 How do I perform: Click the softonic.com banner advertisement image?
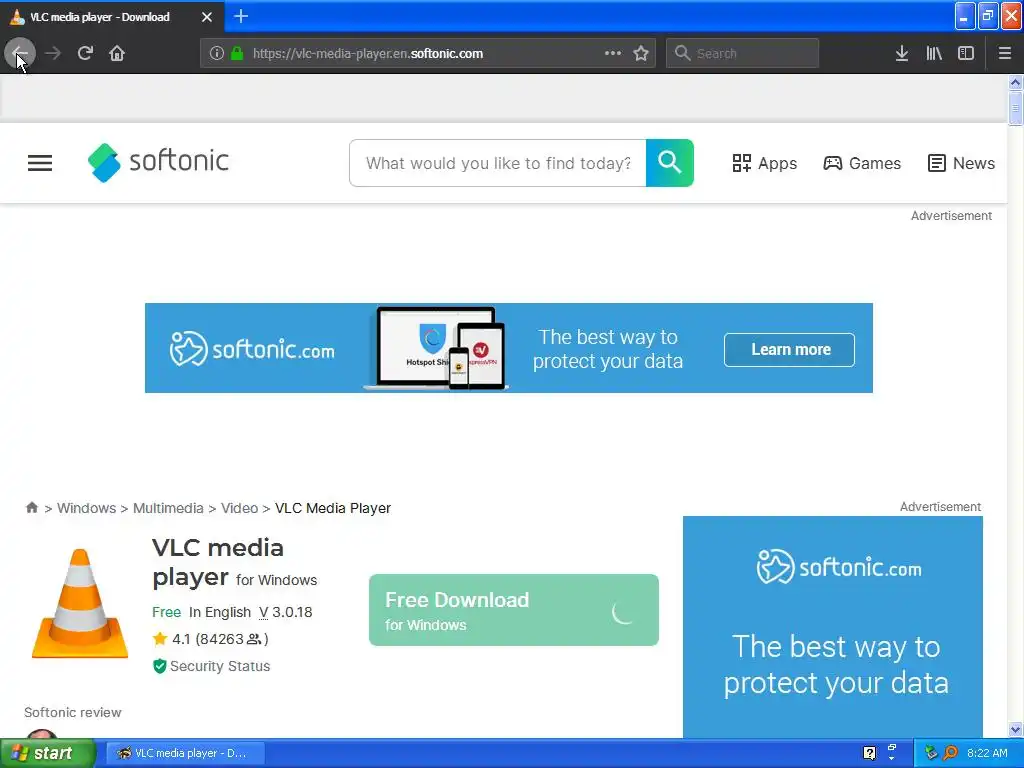(x=509, y=348)
